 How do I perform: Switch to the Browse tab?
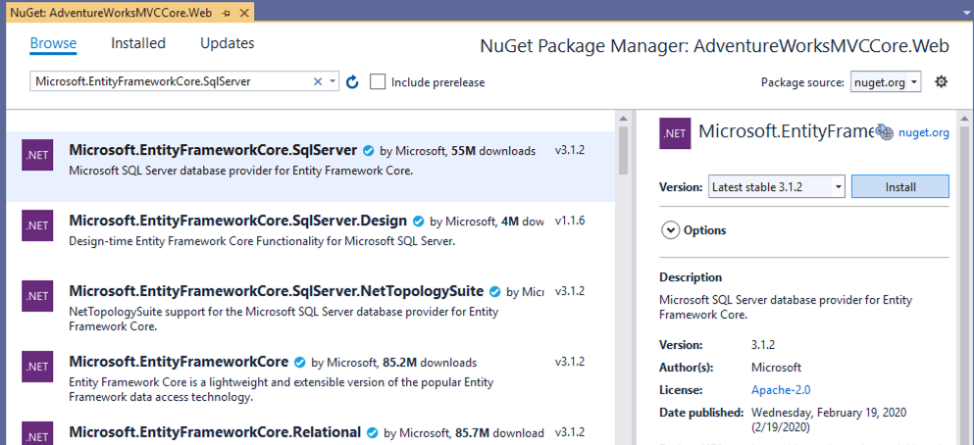click(x=53, y=43)
